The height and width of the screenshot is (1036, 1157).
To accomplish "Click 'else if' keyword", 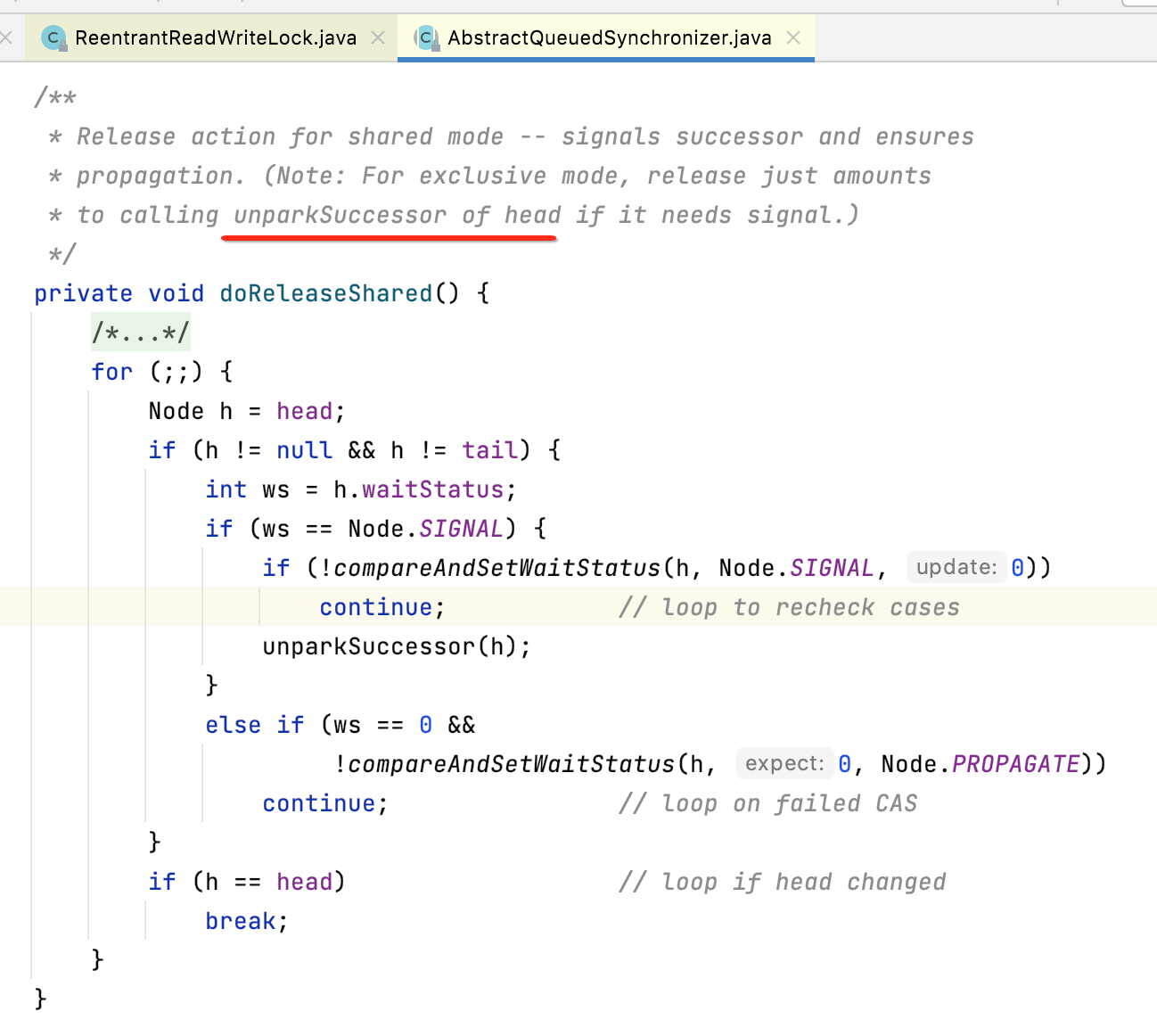I will 255,725.
